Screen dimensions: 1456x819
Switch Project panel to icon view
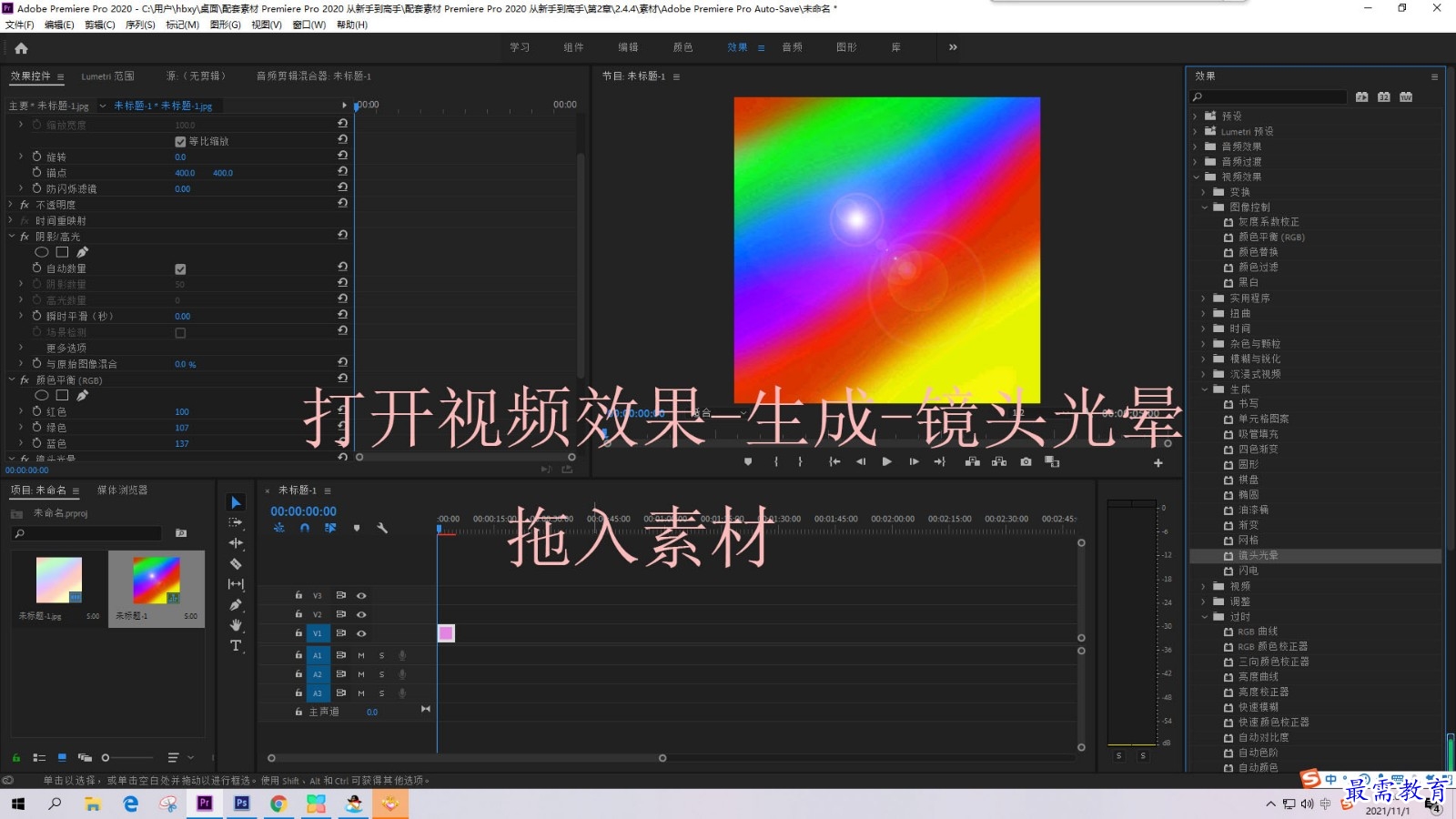tap(62, 757)
